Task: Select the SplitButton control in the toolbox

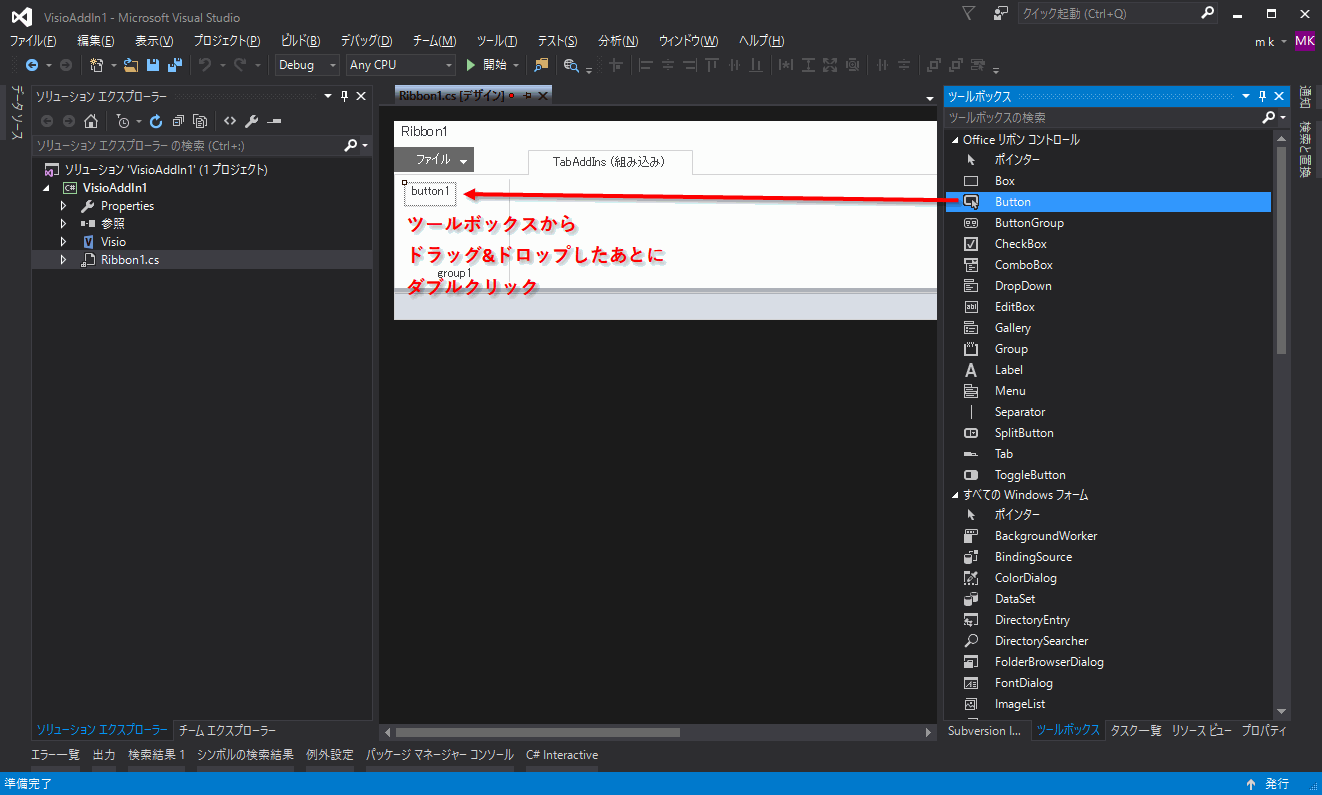Action: coord(1108,433)
